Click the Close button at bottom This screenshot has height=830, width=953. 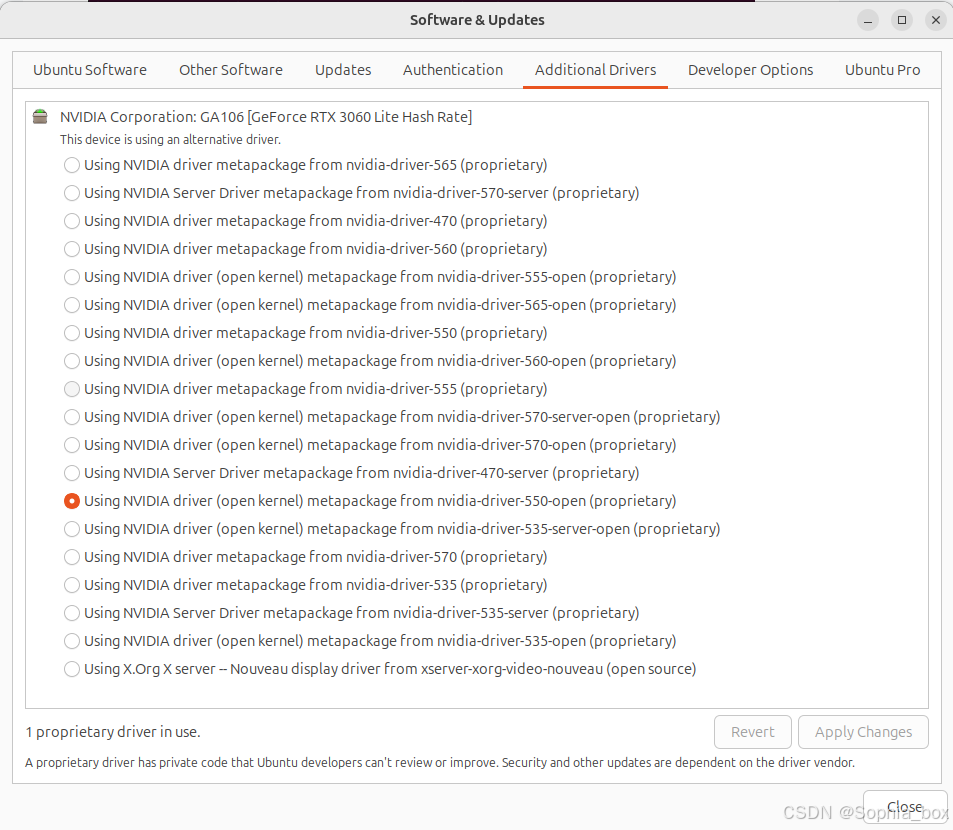904,807
